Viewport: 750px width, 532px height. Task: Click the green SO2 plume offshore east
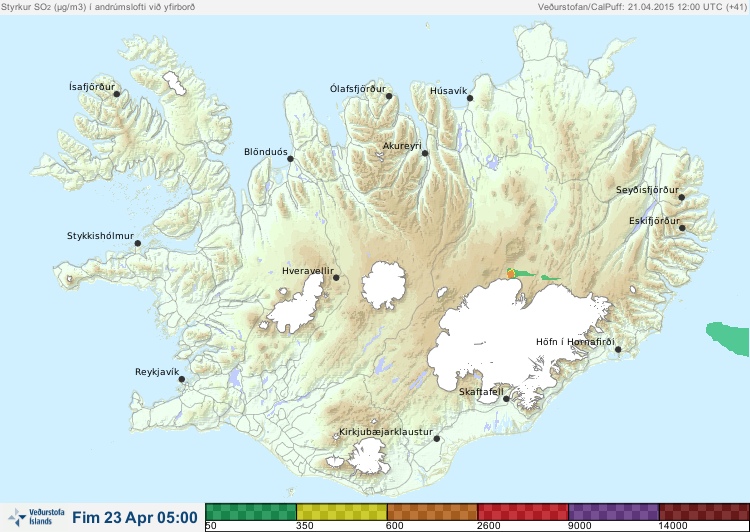tap(729, 338)
